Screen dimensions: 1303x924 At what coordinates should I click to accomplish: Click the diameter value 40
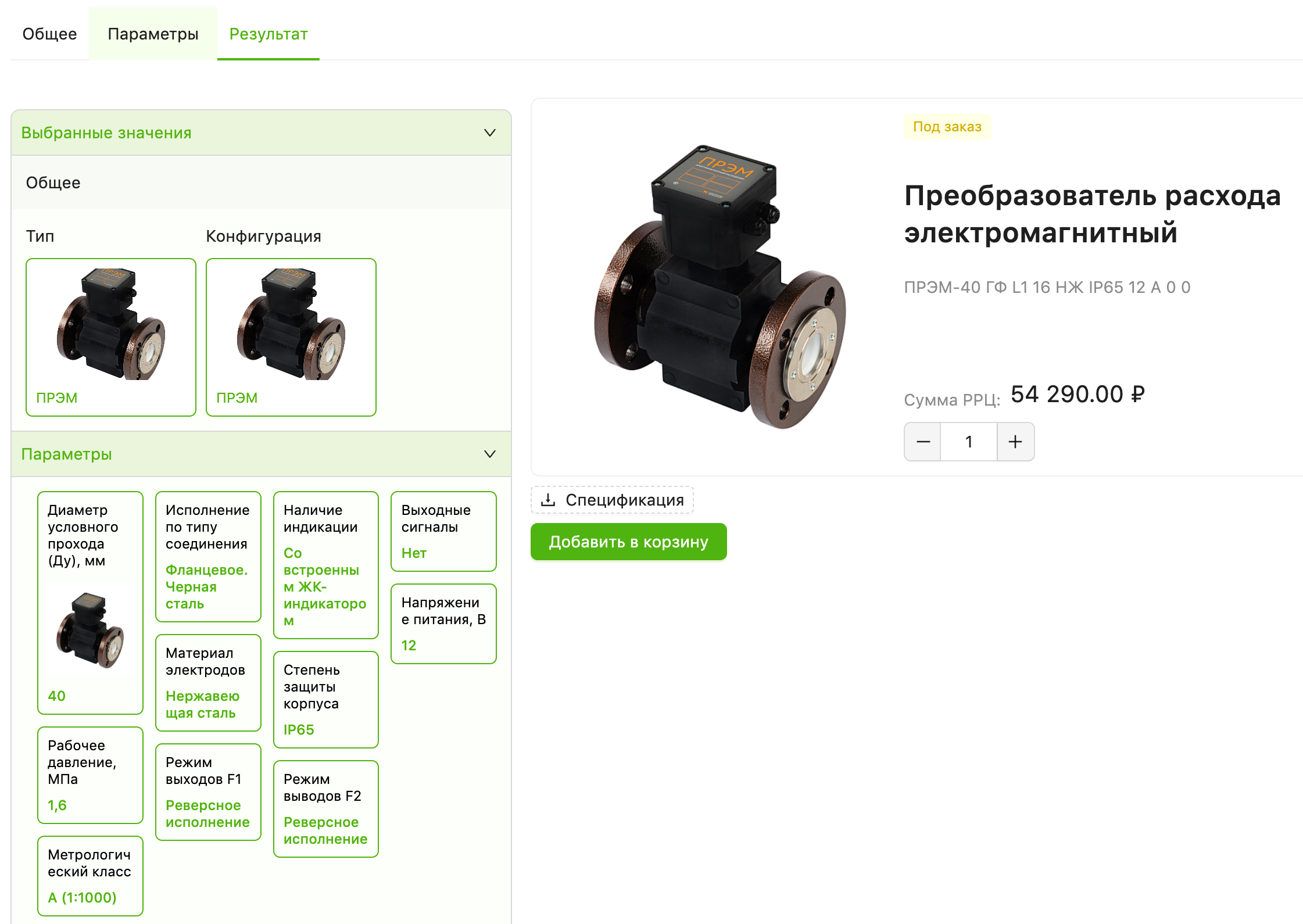56,696
